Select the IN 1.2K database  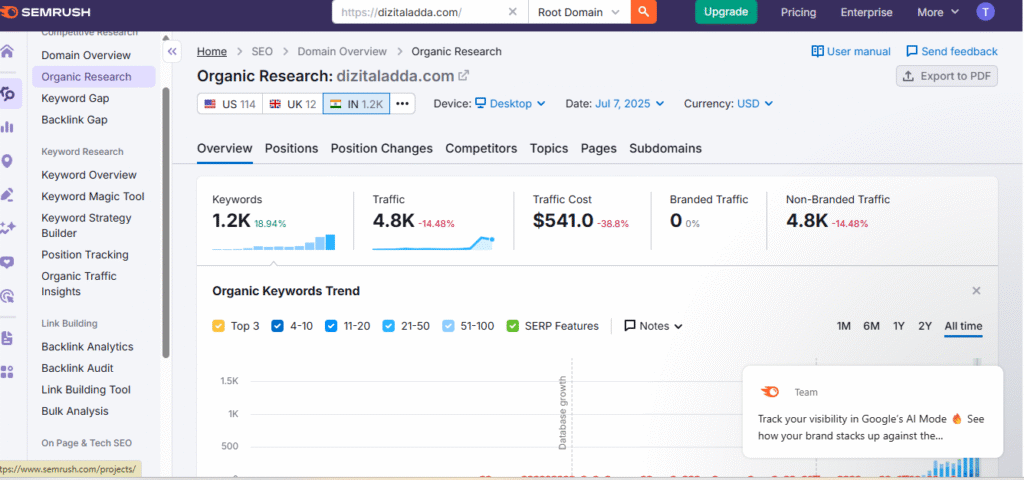point(357,104)
